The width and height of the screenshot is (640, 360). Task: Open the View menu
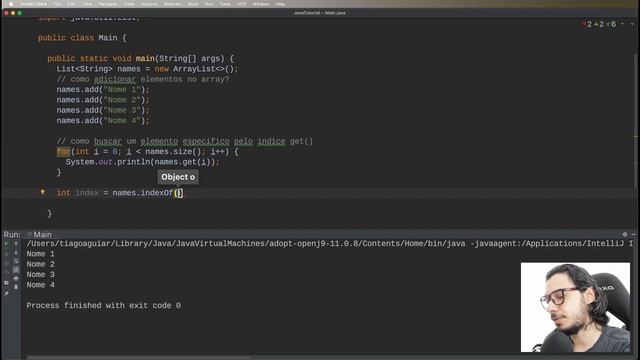pyautogui.click(x=87, y=4)
